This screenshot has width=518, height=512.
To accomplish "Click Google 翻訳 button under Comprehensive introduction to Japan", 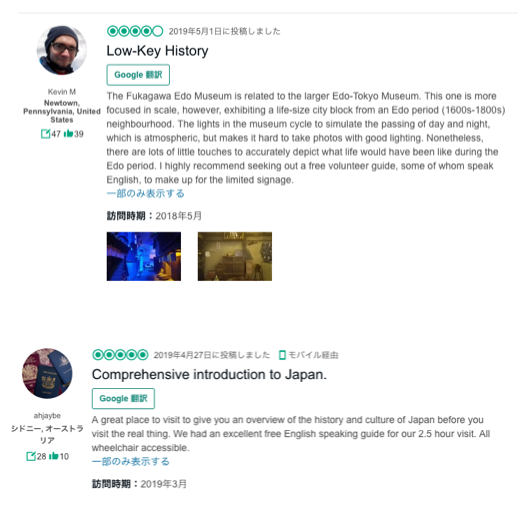I will point(123,398).
